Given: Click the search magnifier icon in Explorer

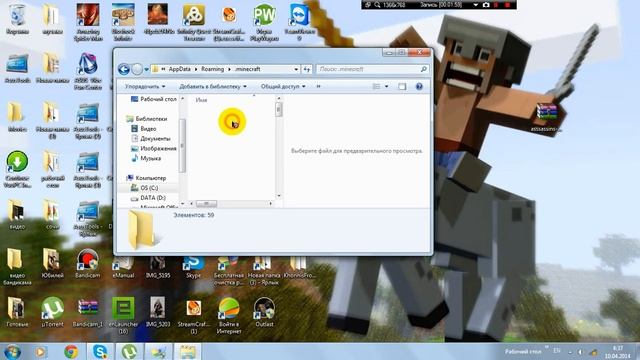Looking at the screenshot, I should tap(424, 69).
